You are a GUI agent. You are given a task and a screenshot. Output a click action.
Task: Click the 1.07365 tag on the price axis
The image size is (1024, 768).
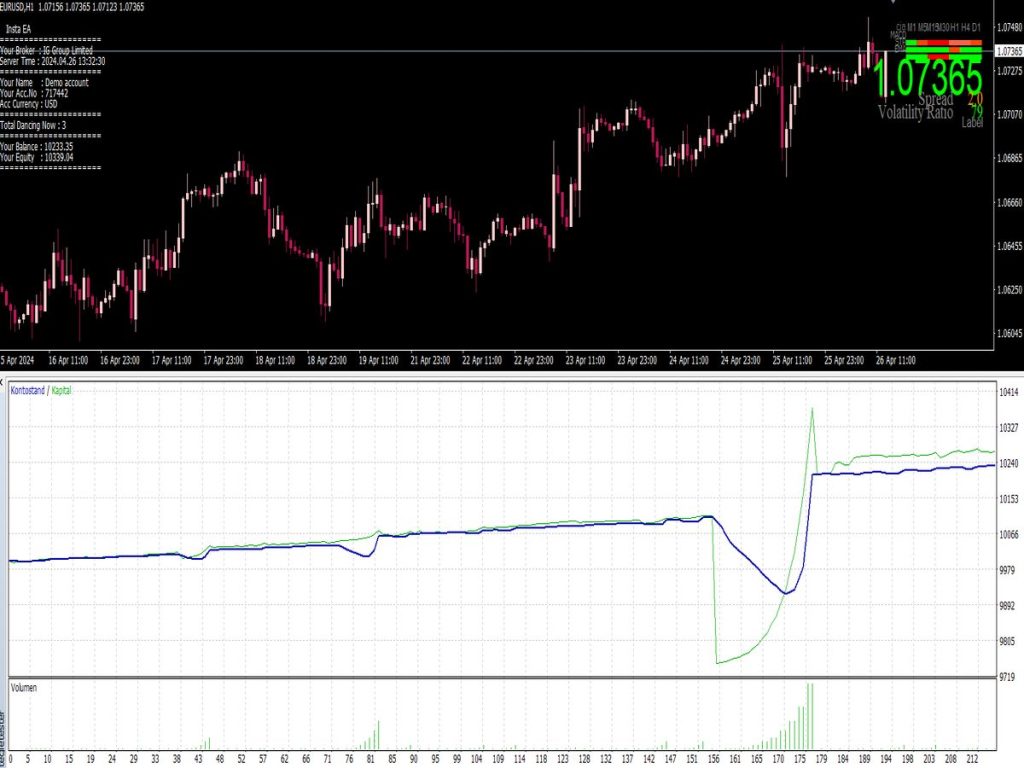[x=1009, y=51]
